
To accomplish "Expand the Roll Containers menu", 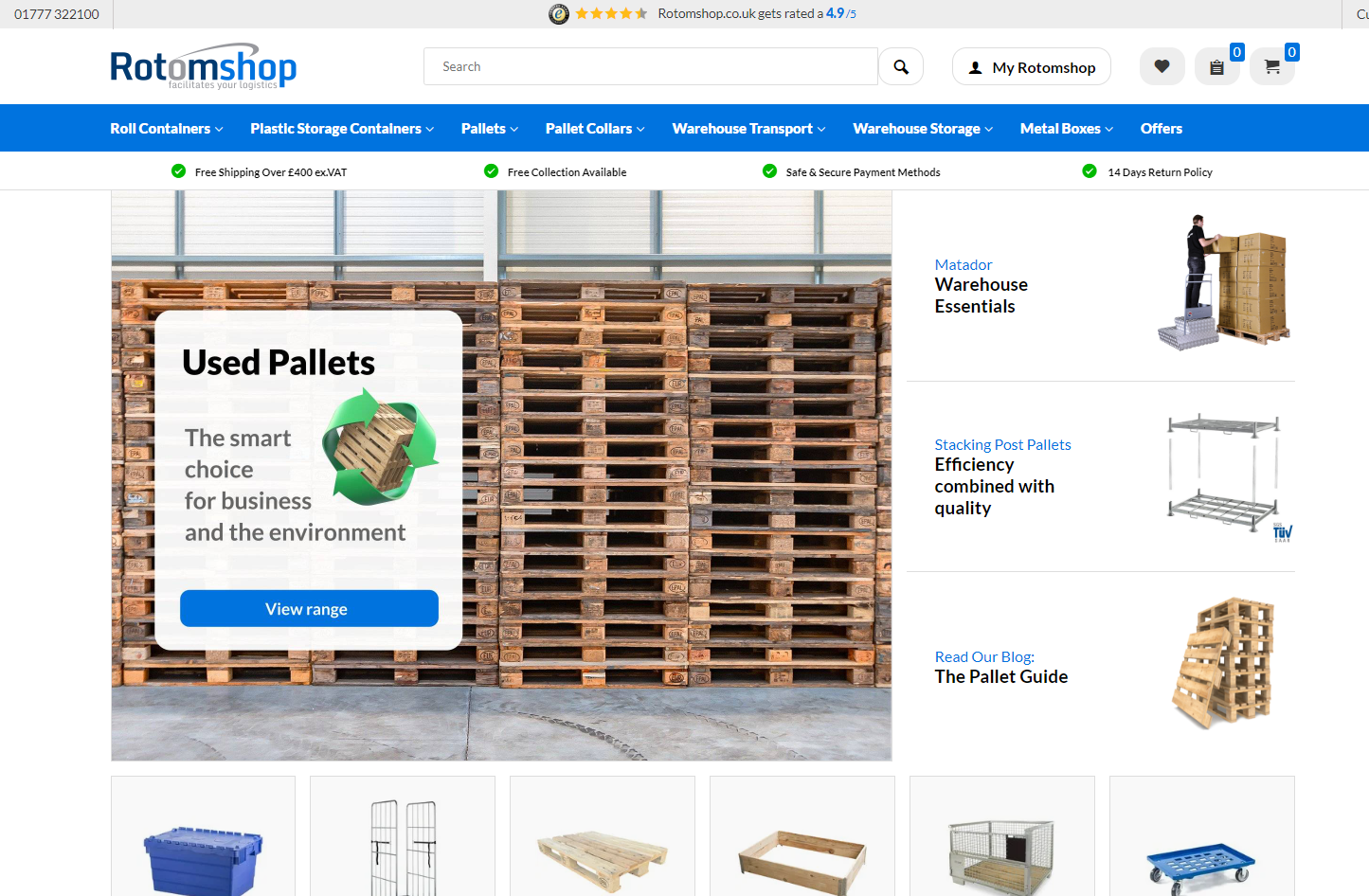I will click(167, 128).
